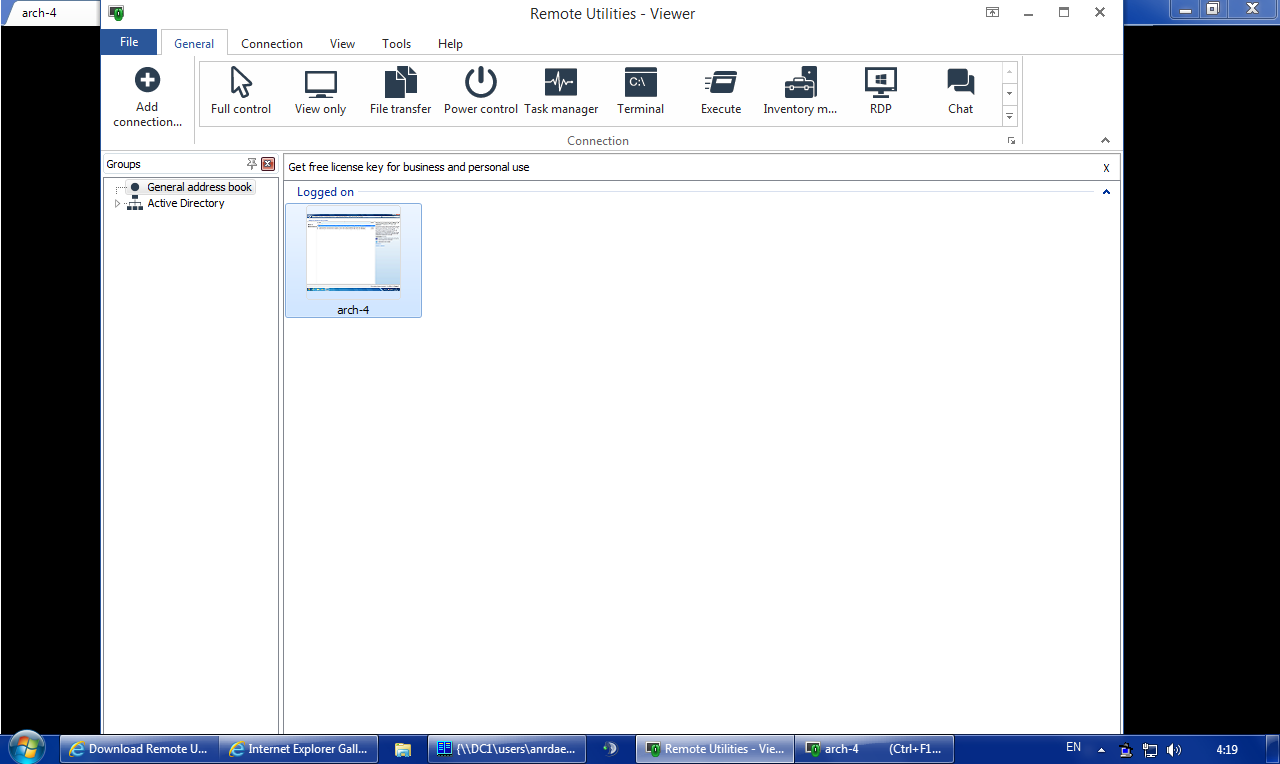Open the Connection group dialog launcher

[1012, 141]
